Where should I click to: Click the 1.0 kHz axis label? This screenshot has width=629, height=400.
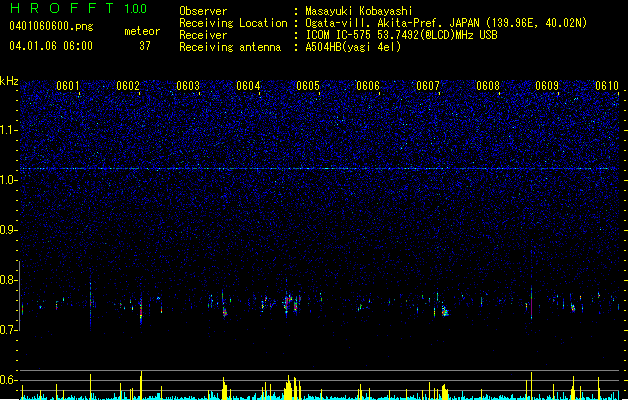tap(8, 180)
